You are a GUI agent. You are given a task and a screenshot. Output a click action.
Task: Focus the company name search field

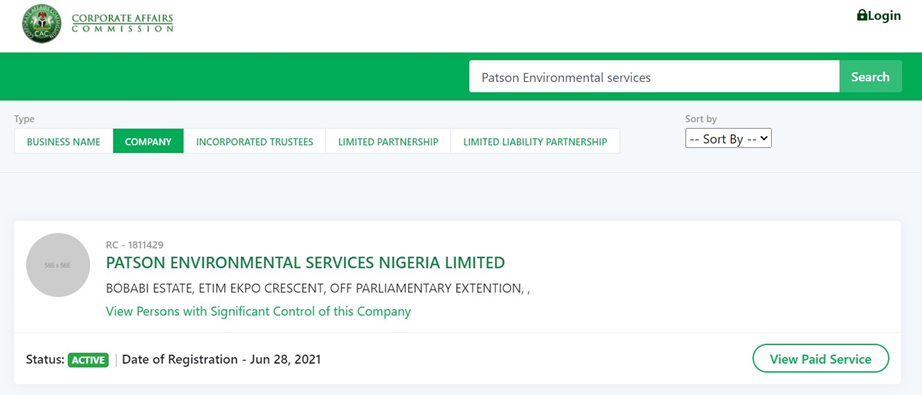point(654,76)
